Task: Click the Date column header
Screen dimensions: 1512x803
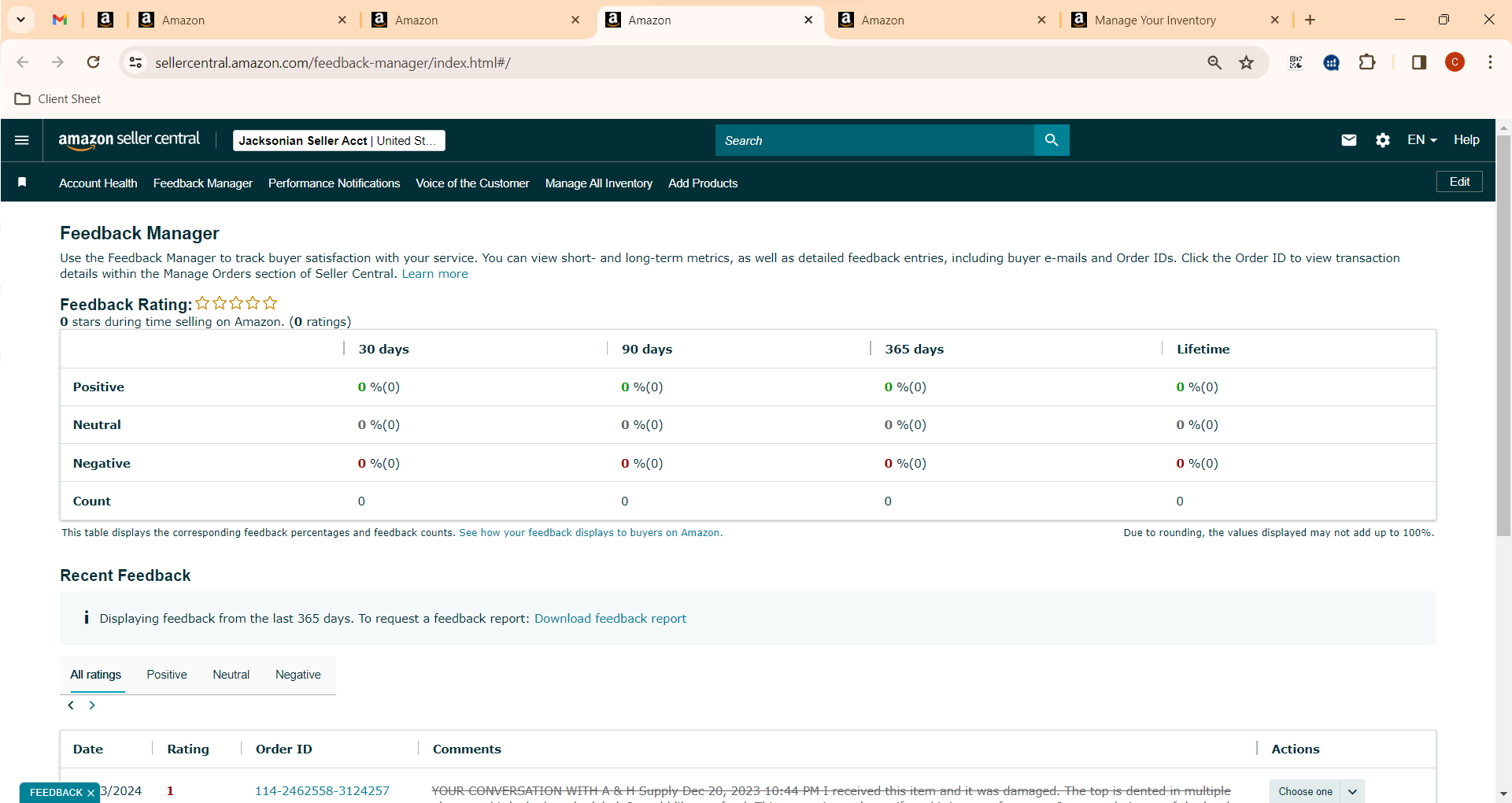Action: tap(88, 749)
